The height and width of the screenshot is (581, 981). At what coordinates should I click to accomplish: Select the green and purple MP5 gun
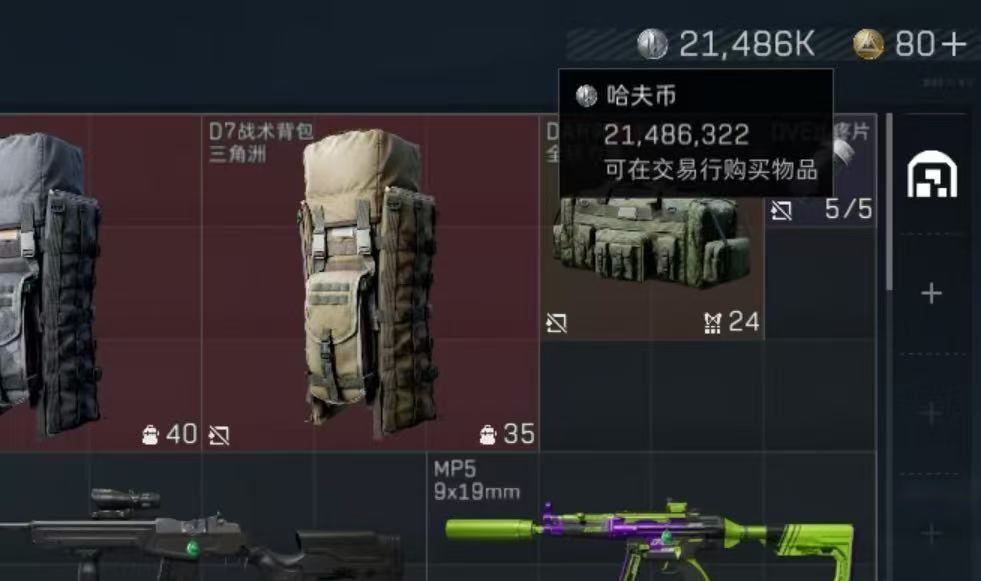651,517
